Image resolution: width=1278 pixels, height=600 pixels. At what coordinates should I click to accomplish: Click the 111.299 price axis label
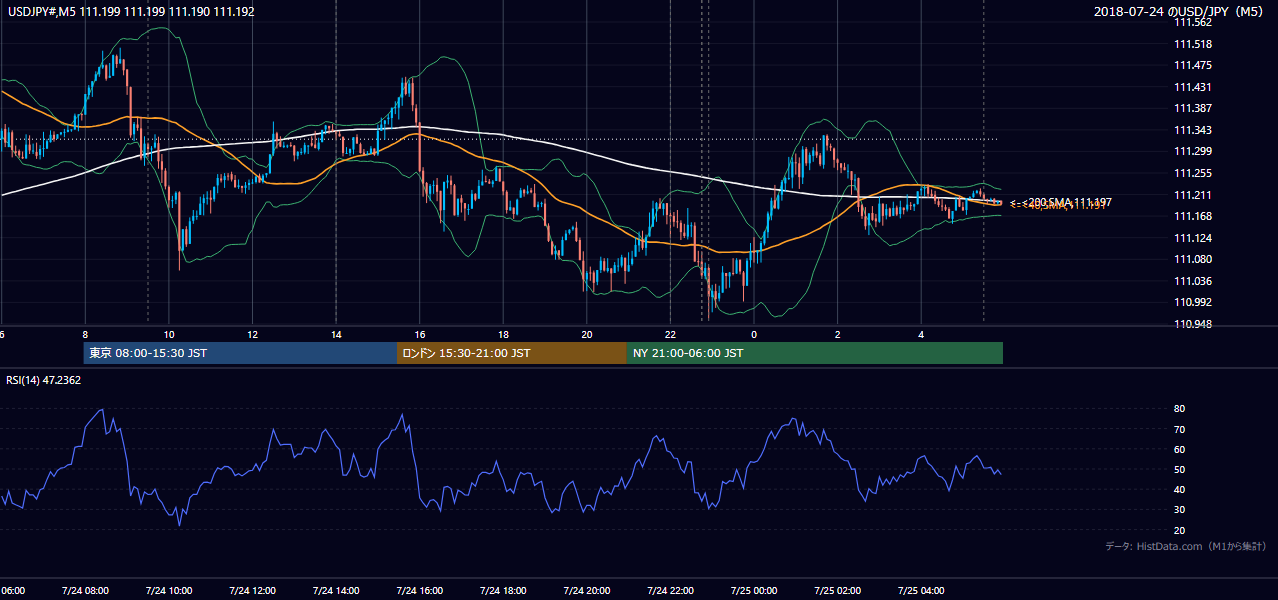point(1193,152)
